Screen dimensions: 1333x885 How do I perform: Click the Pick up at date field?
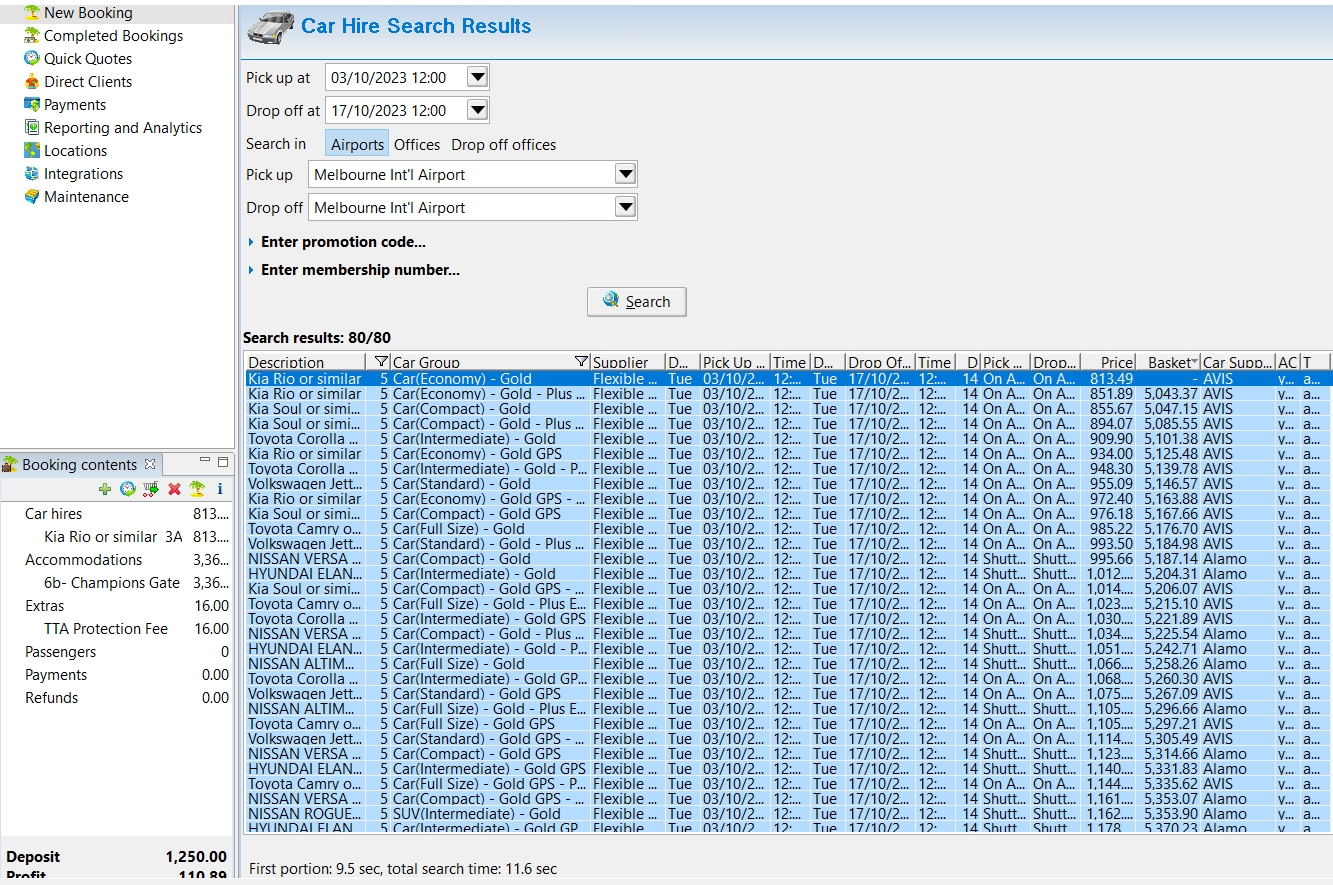(396, 77)
